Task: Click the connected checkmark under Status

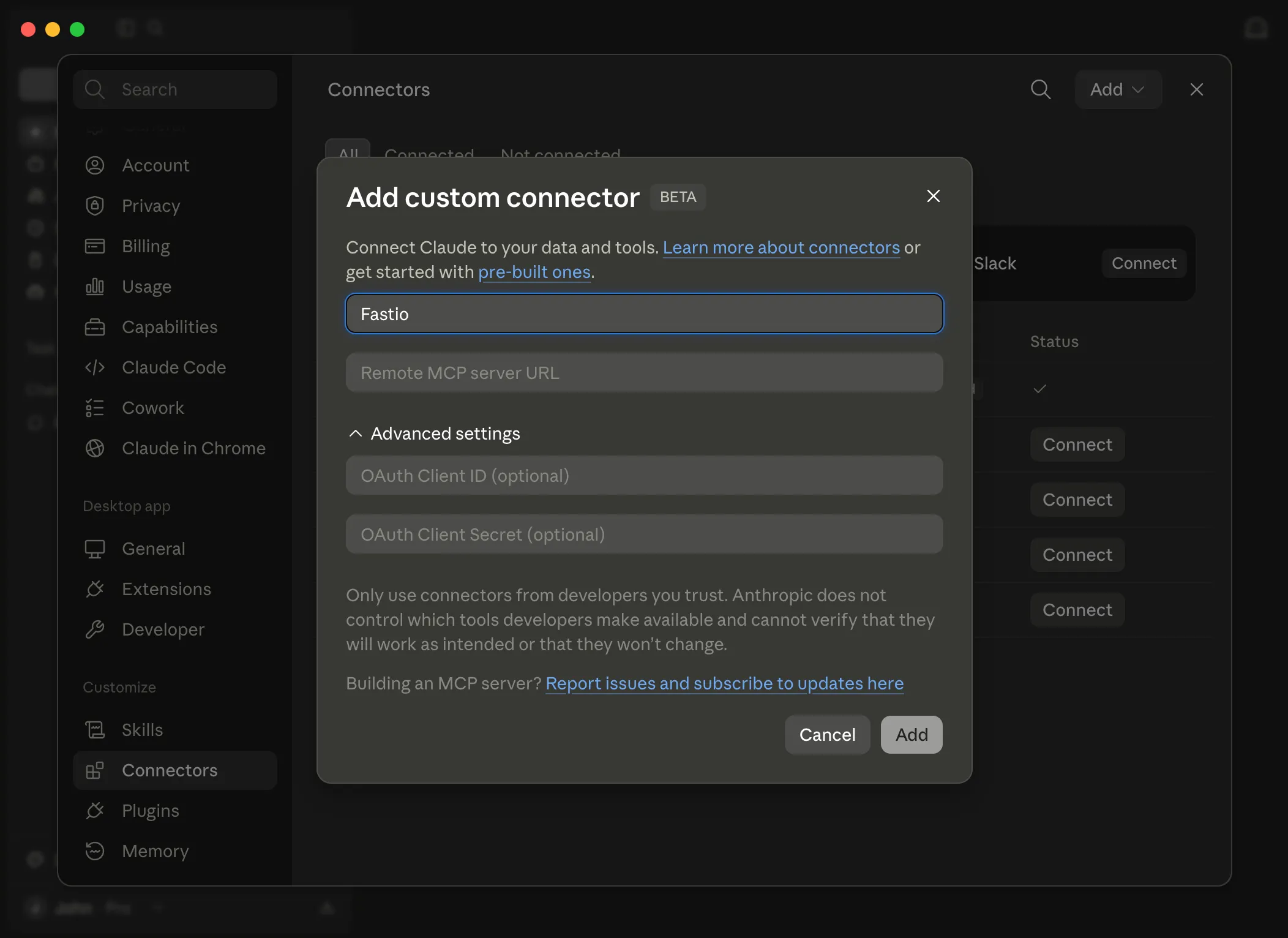Action: [1039, 389]
